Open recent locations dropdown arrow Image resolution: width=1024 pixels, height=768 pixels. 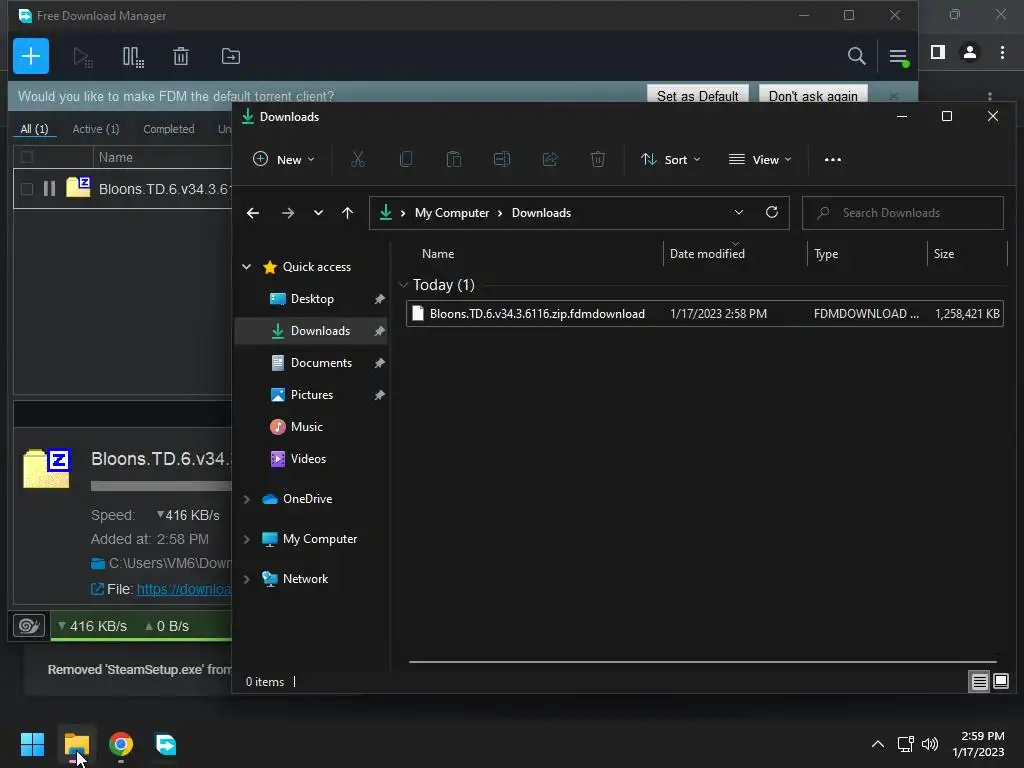pos(318,213)
